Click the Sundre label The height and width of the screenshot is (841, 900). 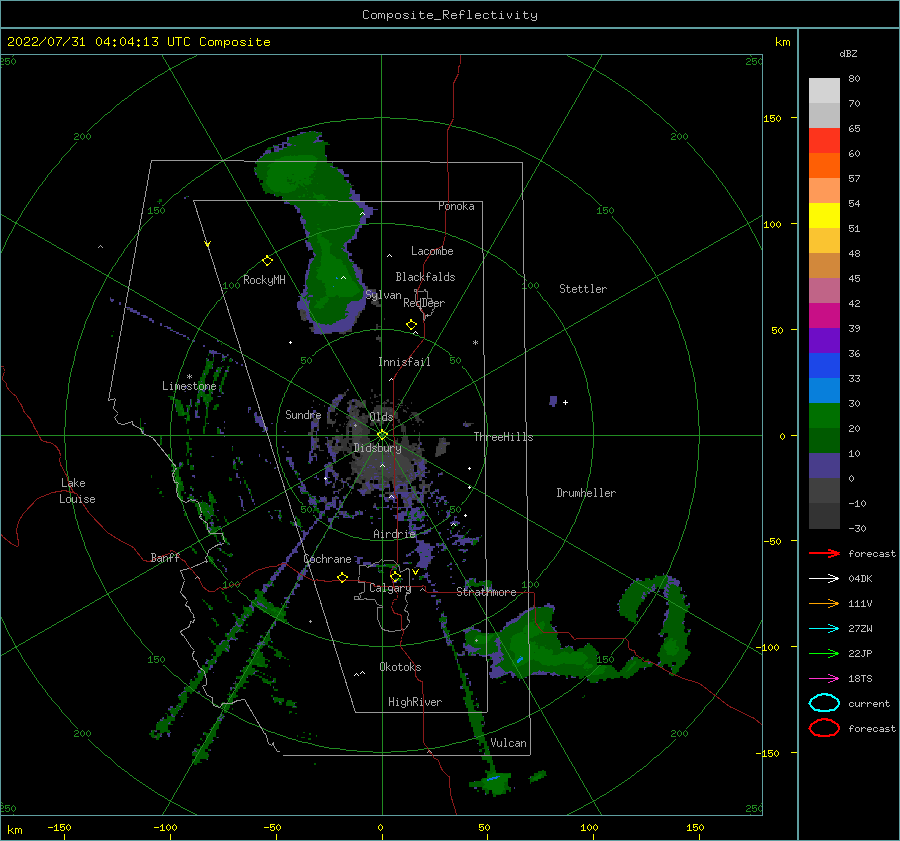303,414
